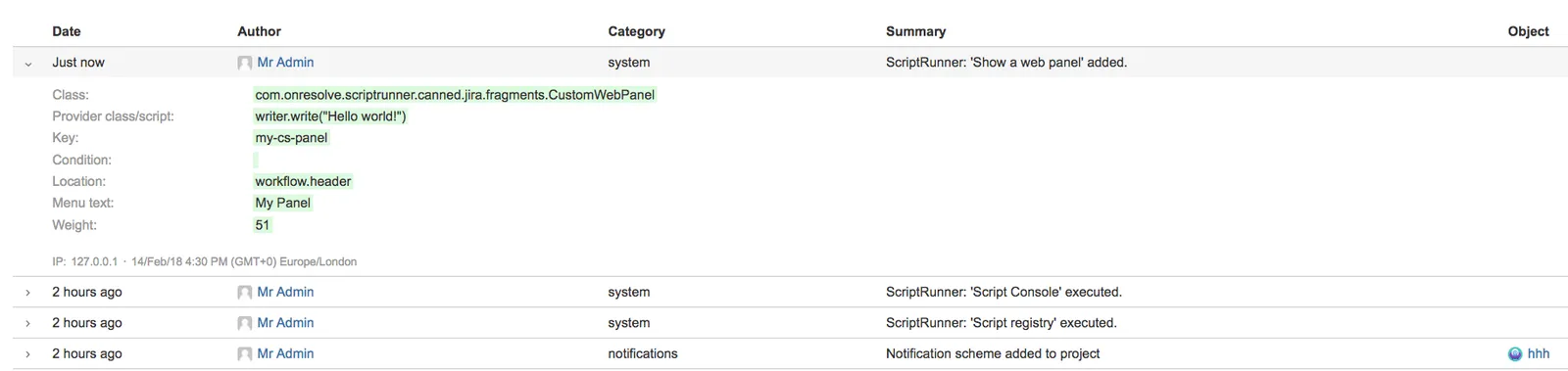The height and width of the screenshot is (371, 1568).
Task: Click the 'Class:' field label
Action: pos(71,95)
